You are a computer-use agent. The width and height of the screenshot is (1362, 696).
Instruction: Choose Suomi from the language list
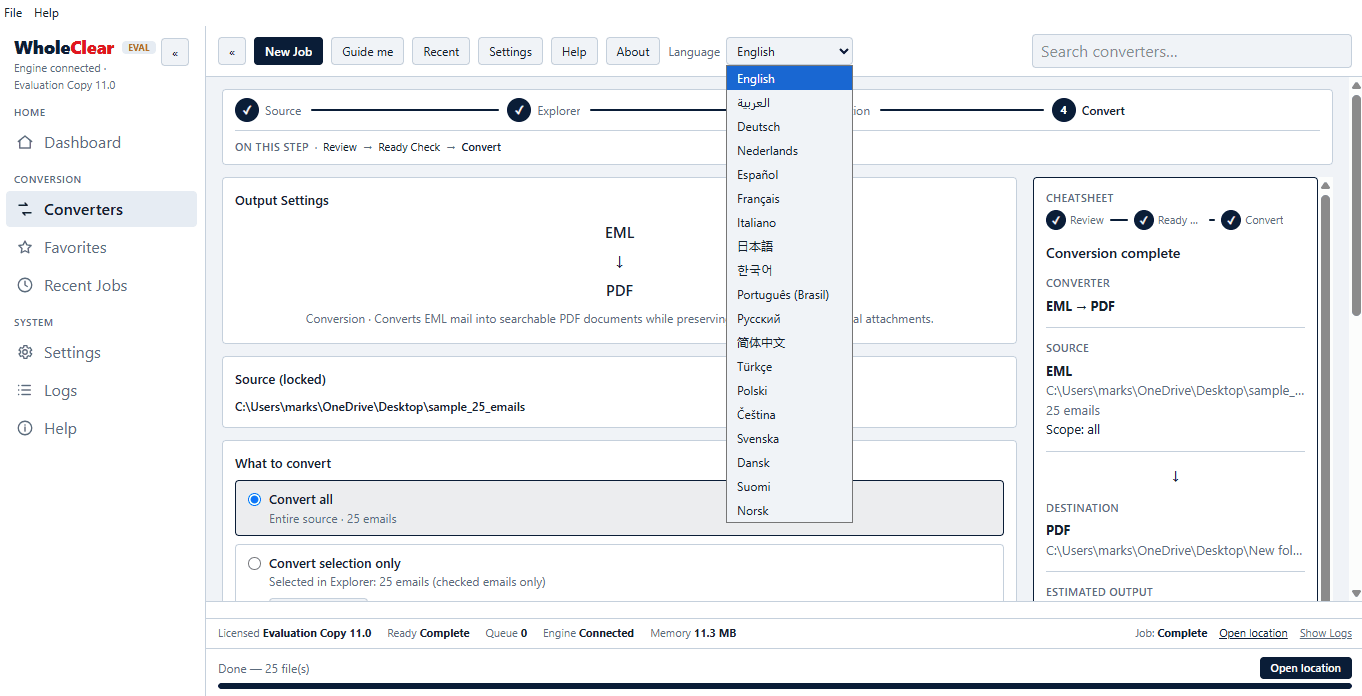click(789, 487)
